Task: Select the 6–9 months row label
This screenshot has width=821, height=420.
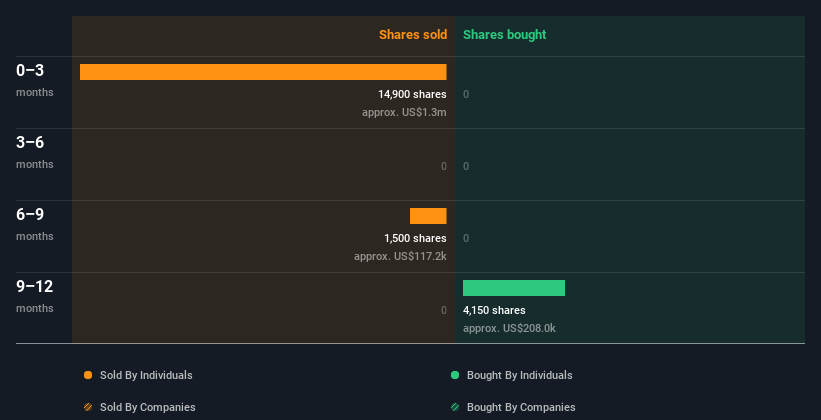Action: (x=35, y=224)
